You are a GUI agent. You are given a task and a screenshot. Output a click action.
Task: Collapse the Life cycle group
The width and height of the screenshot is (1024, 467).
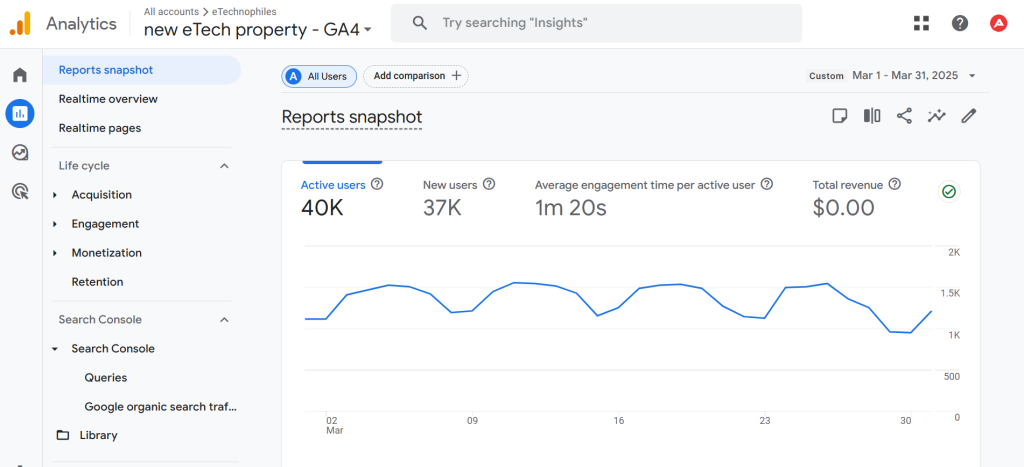(224, 166)
